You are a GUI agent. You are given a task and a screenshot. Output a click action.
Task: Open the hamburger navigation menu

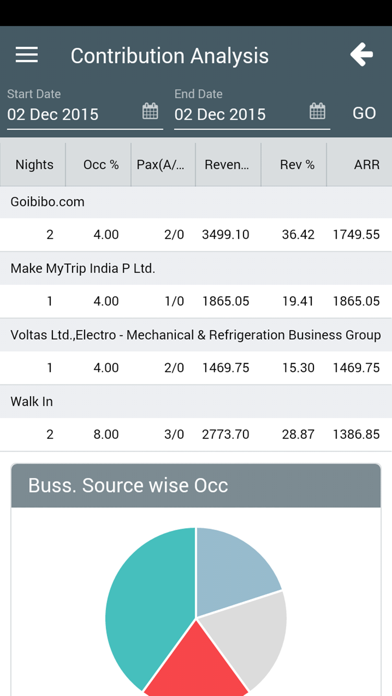coord(27,55)
